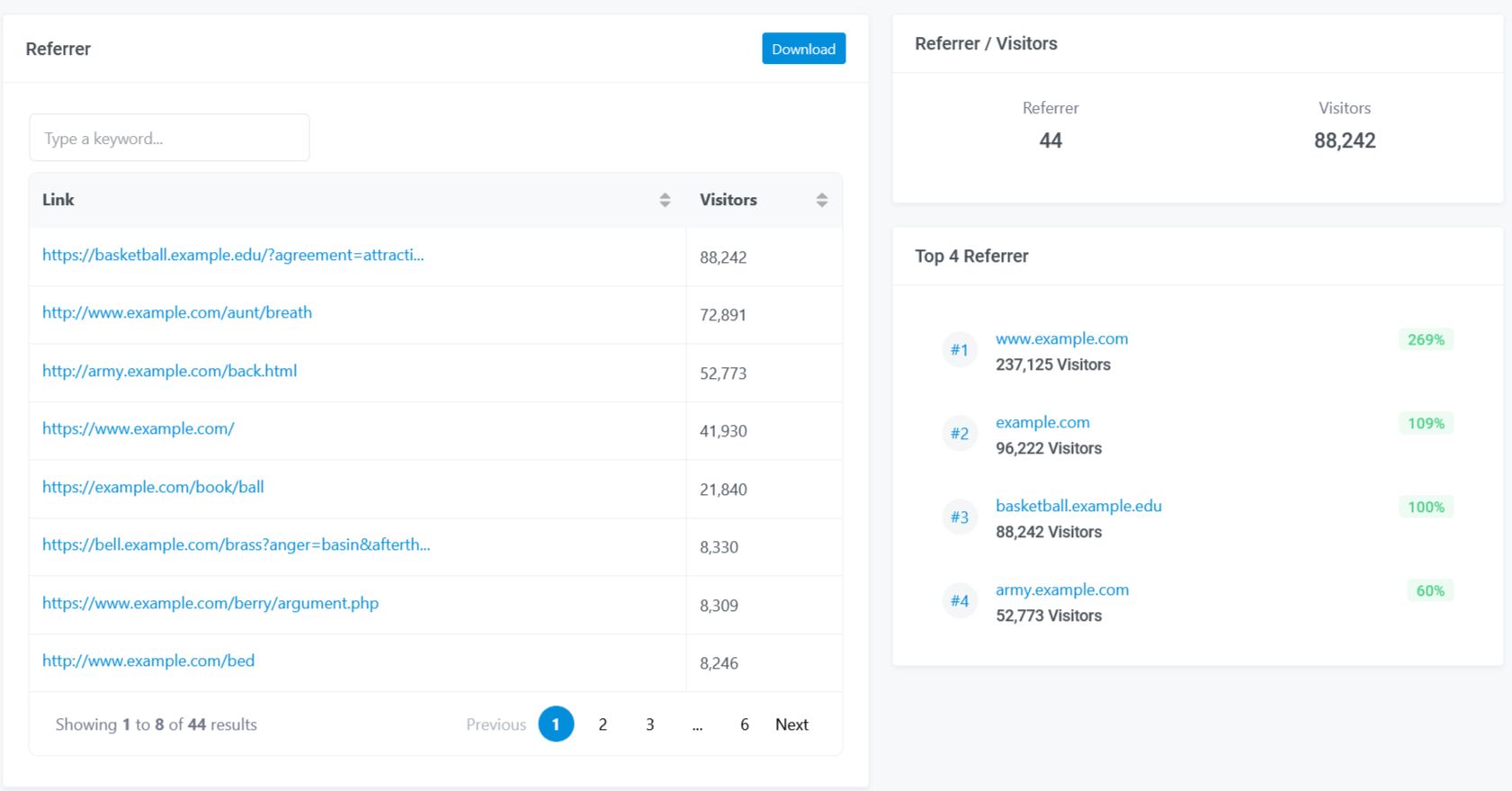Open army.example.com in Top 4 Referrer
Screen dimensions: 1512x791
point(1061,589)
